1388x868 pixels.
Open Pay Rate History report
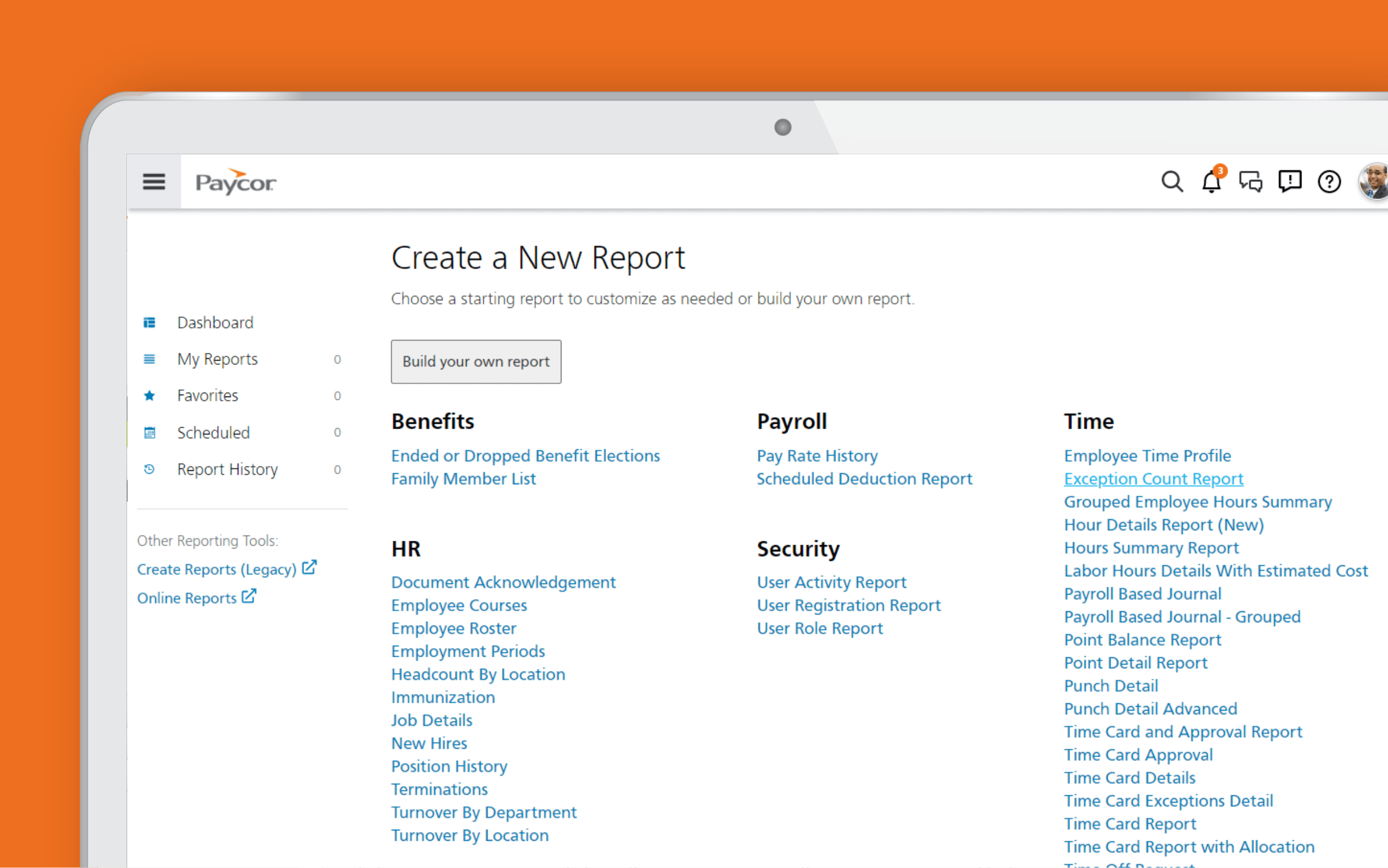click(817, 456)
